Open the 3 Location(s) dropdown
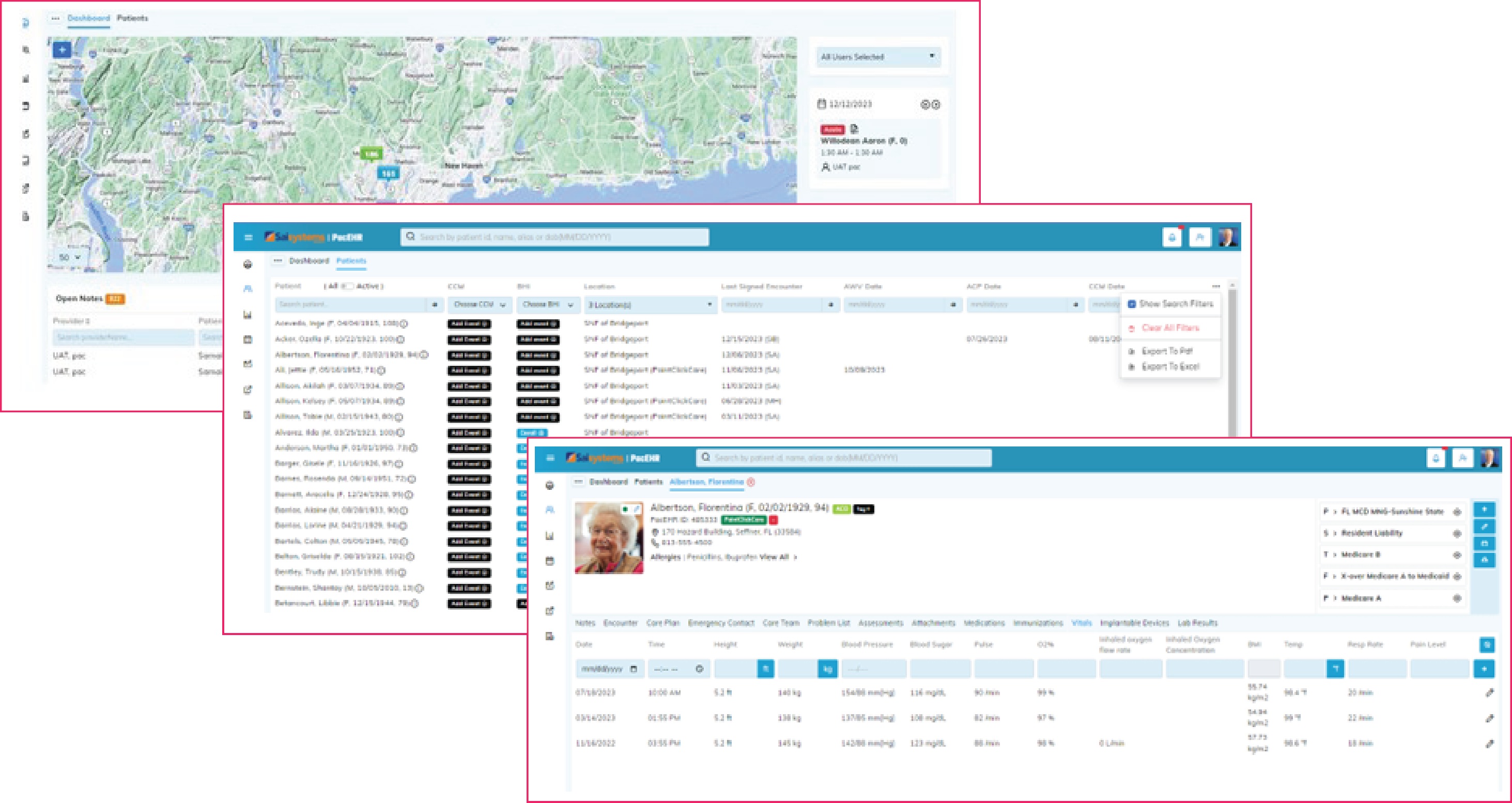 (651, 305)
